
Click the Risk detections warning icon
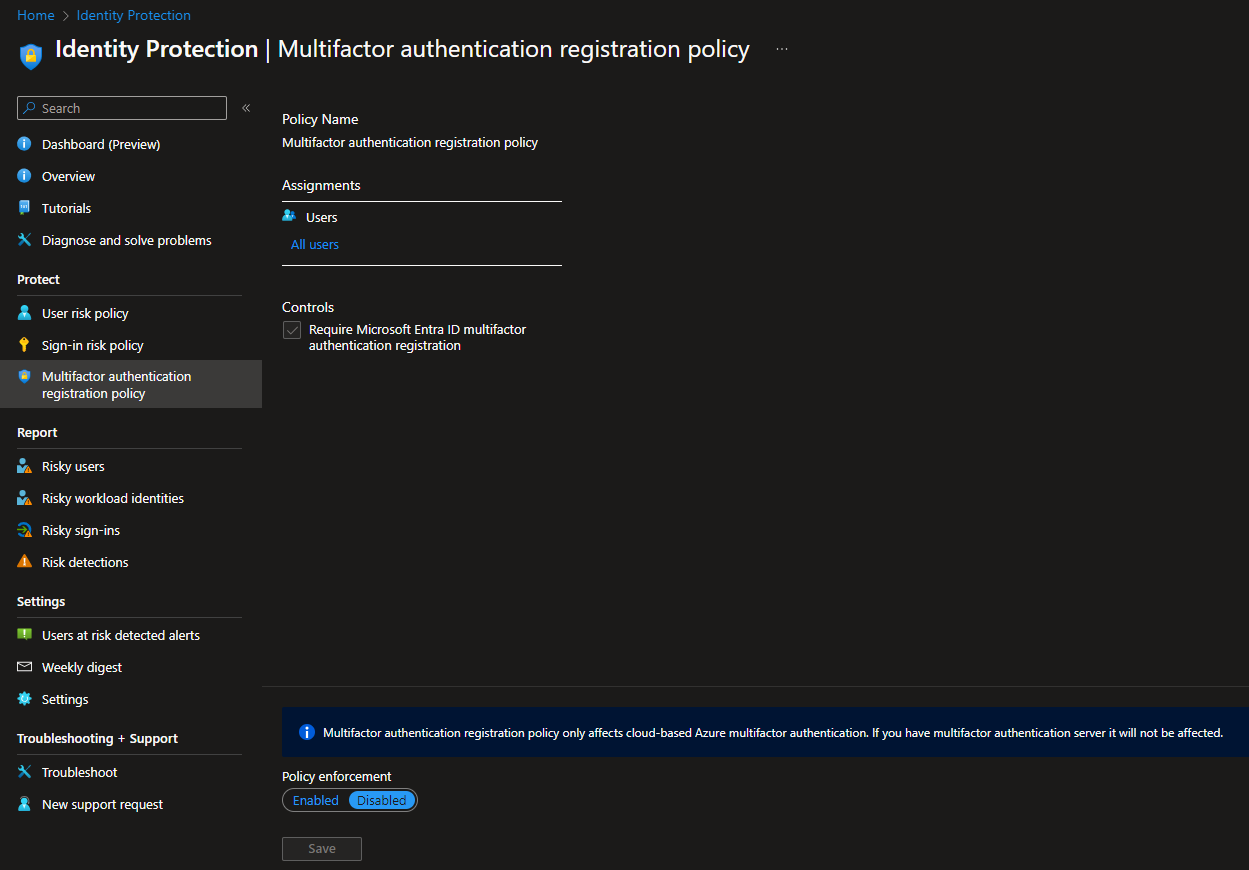[25, 562]
